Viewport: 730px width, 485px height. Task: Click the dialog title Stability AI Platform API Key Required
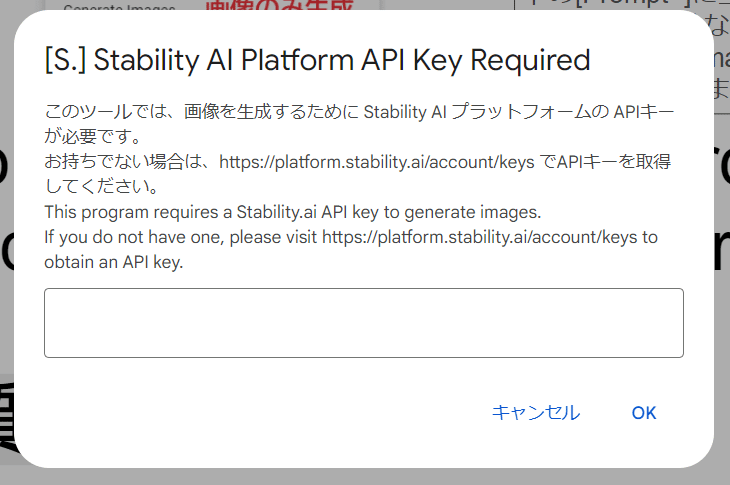342,61
